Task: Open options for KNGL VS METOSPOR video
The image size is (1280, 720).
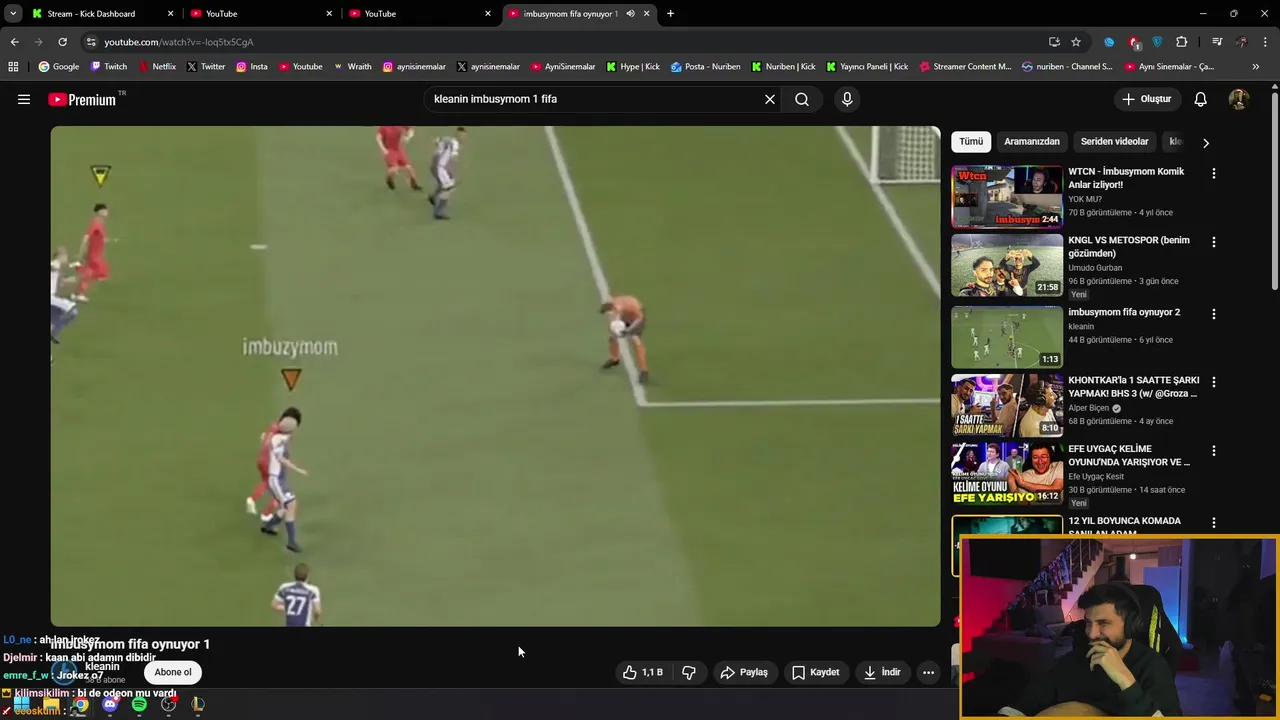Action: coord(1214,242)
